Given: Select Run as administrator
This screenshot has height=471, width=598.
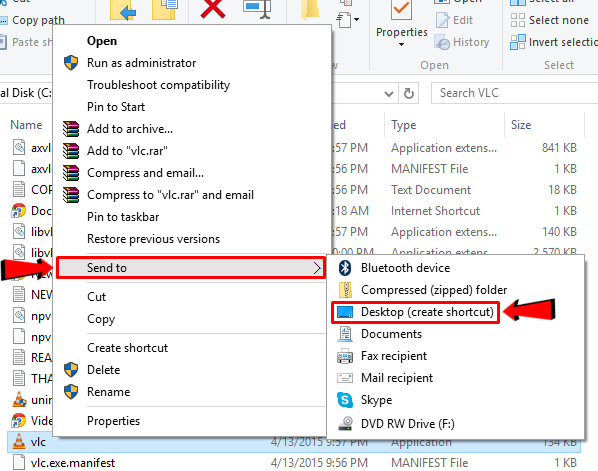Looking at the screenshot, I should [141, 63].
